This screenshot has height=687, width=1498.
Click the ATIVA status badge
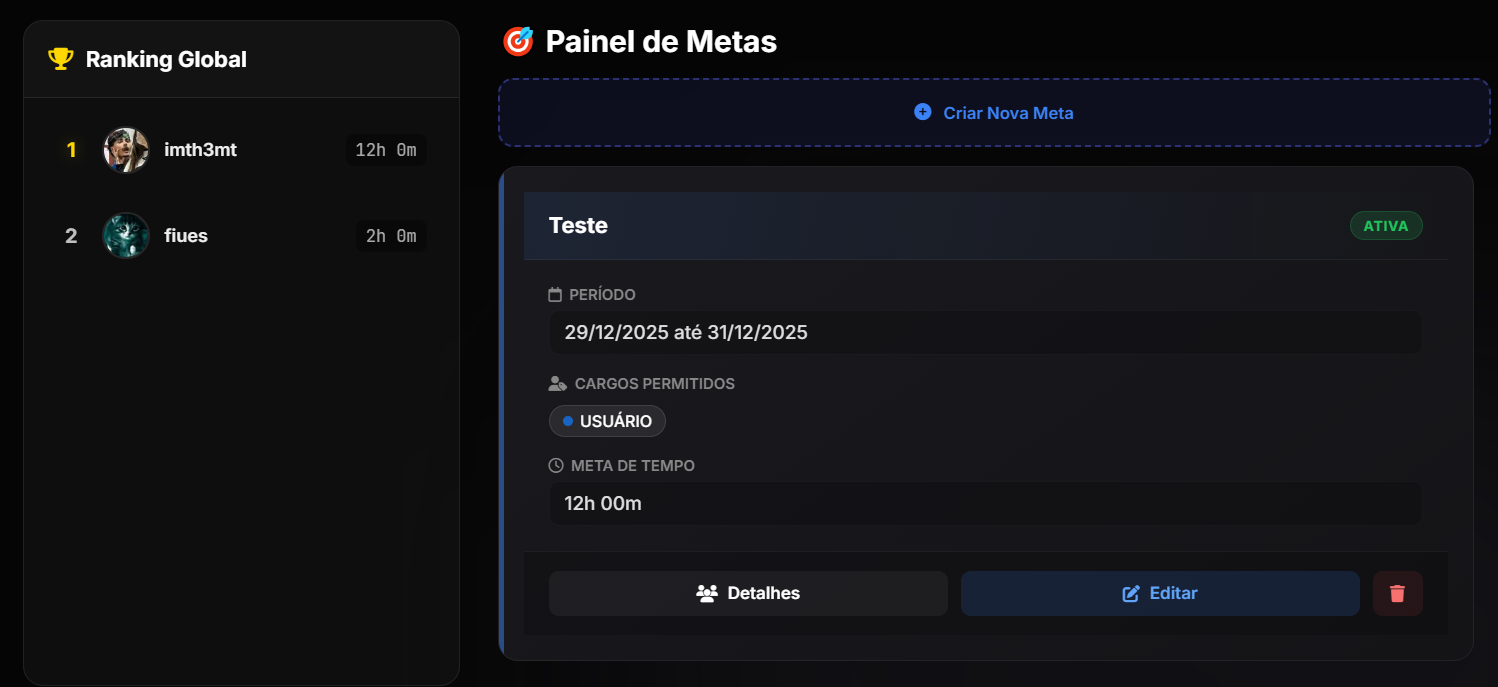tap(1385, 226)
